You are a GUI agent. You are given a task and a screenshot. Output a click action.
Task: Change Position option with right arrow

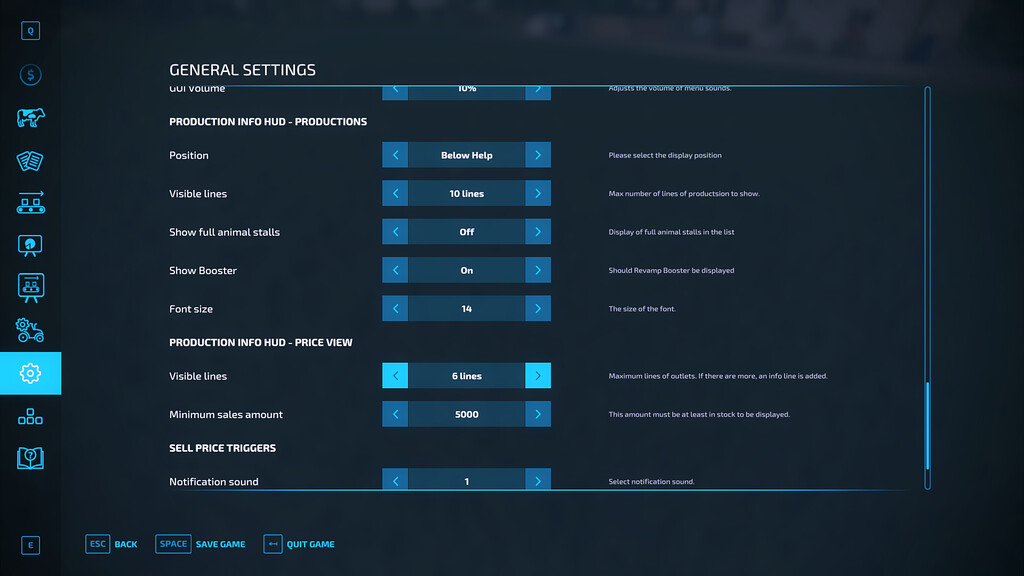[538, 155]
